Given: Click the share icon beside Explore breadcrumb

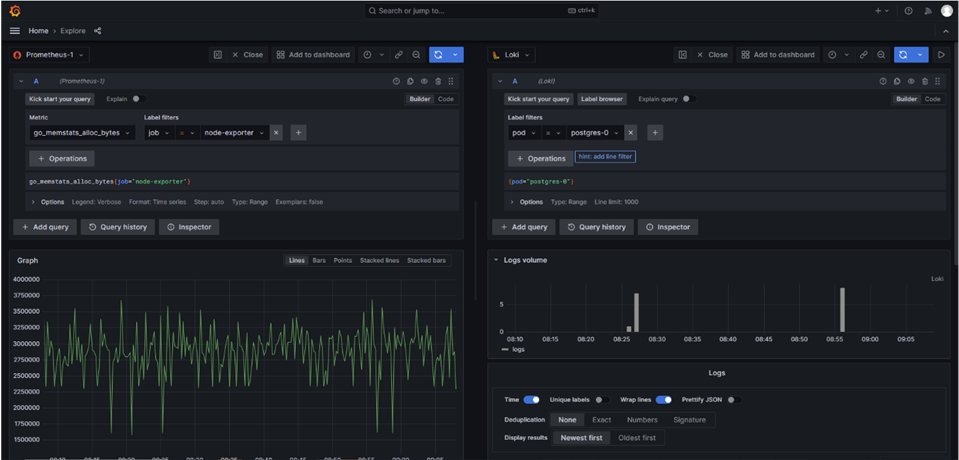Looking at the screenshot, I should pyautogui.click(x=97, y=31).
